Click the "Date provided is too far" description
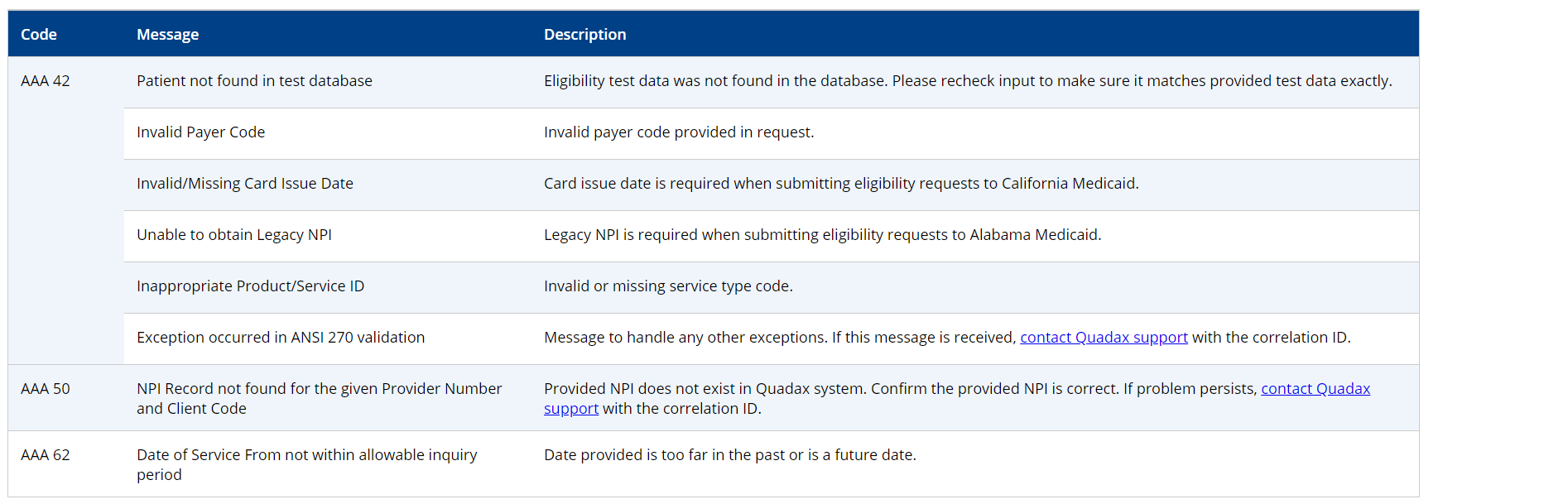 click(x=729, y=455)
